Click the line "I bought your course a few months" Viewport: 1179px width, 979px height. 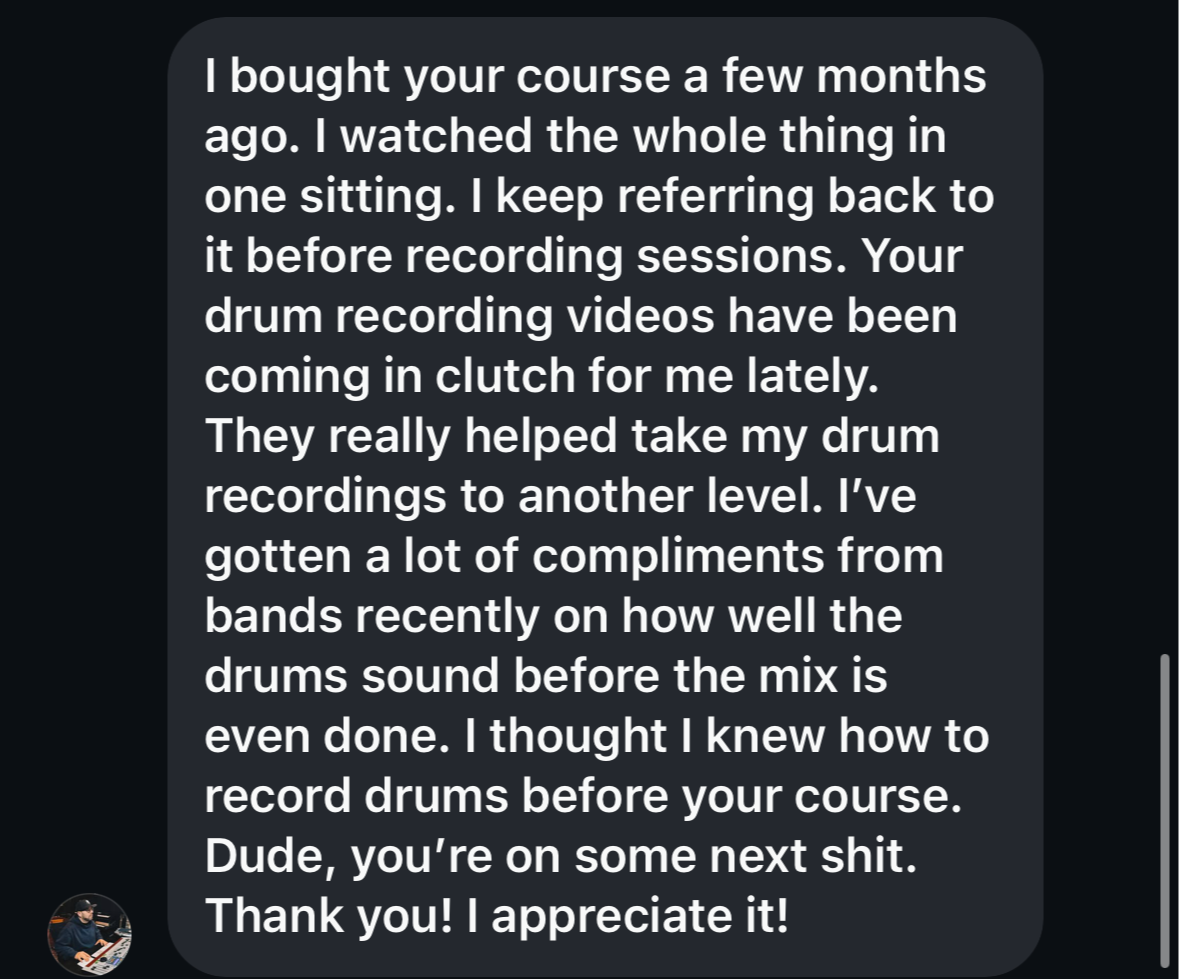595,76
